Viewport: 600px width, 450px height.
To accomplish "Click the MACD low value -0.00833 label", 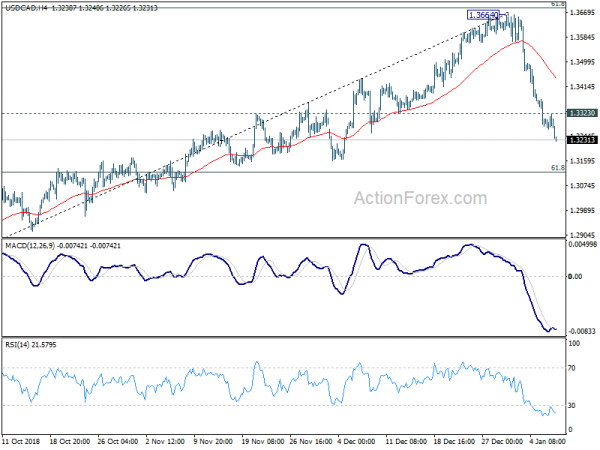I will pos(582,331).
